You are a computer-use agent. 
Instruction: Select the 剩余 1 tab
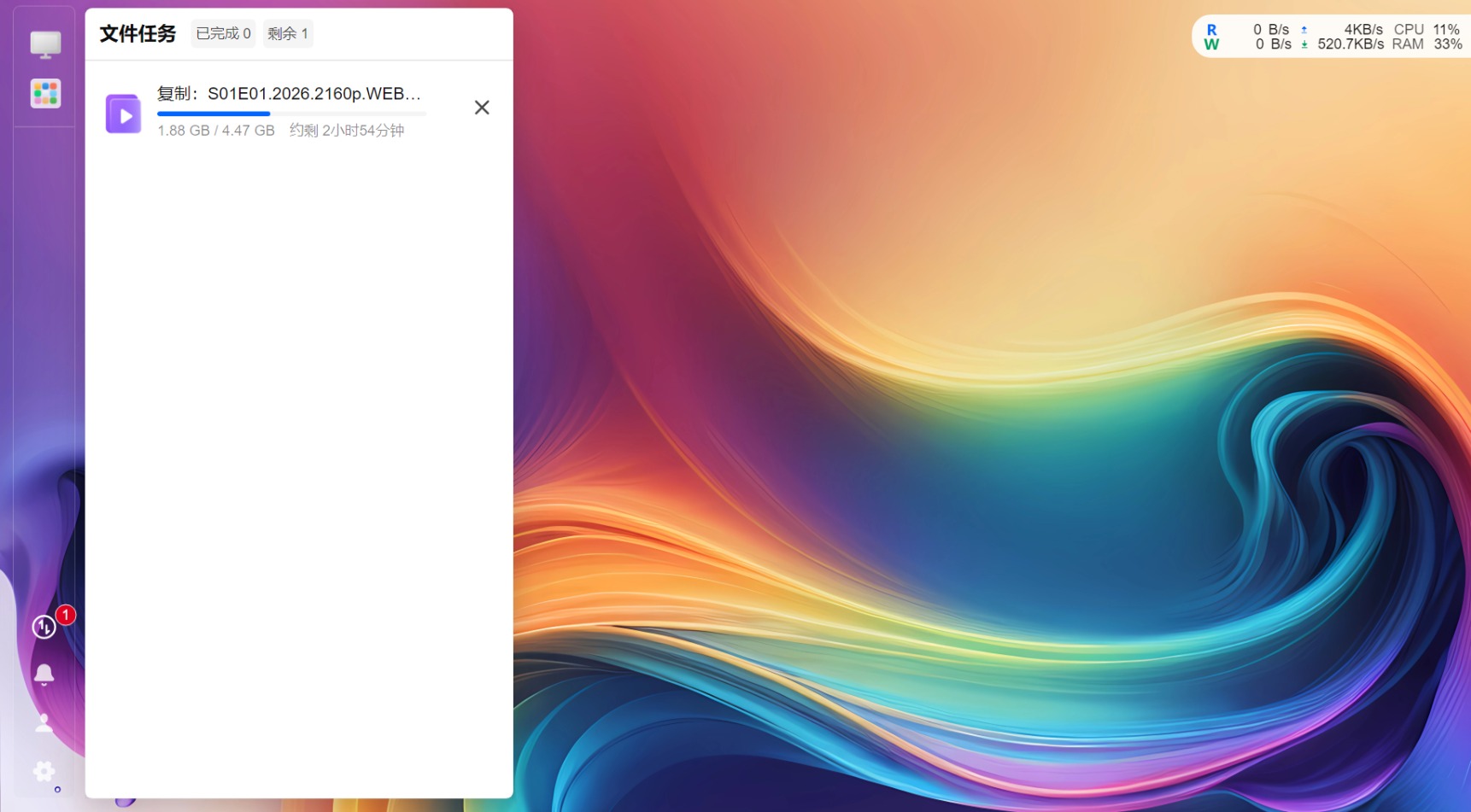click(x=288, y=33)
